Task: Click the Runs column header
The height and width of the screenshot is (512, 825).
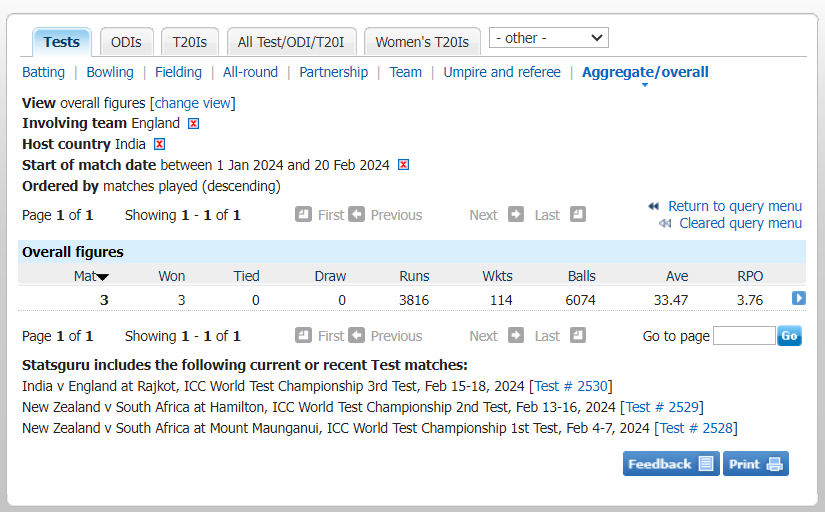Action: [x=414, y=276]
